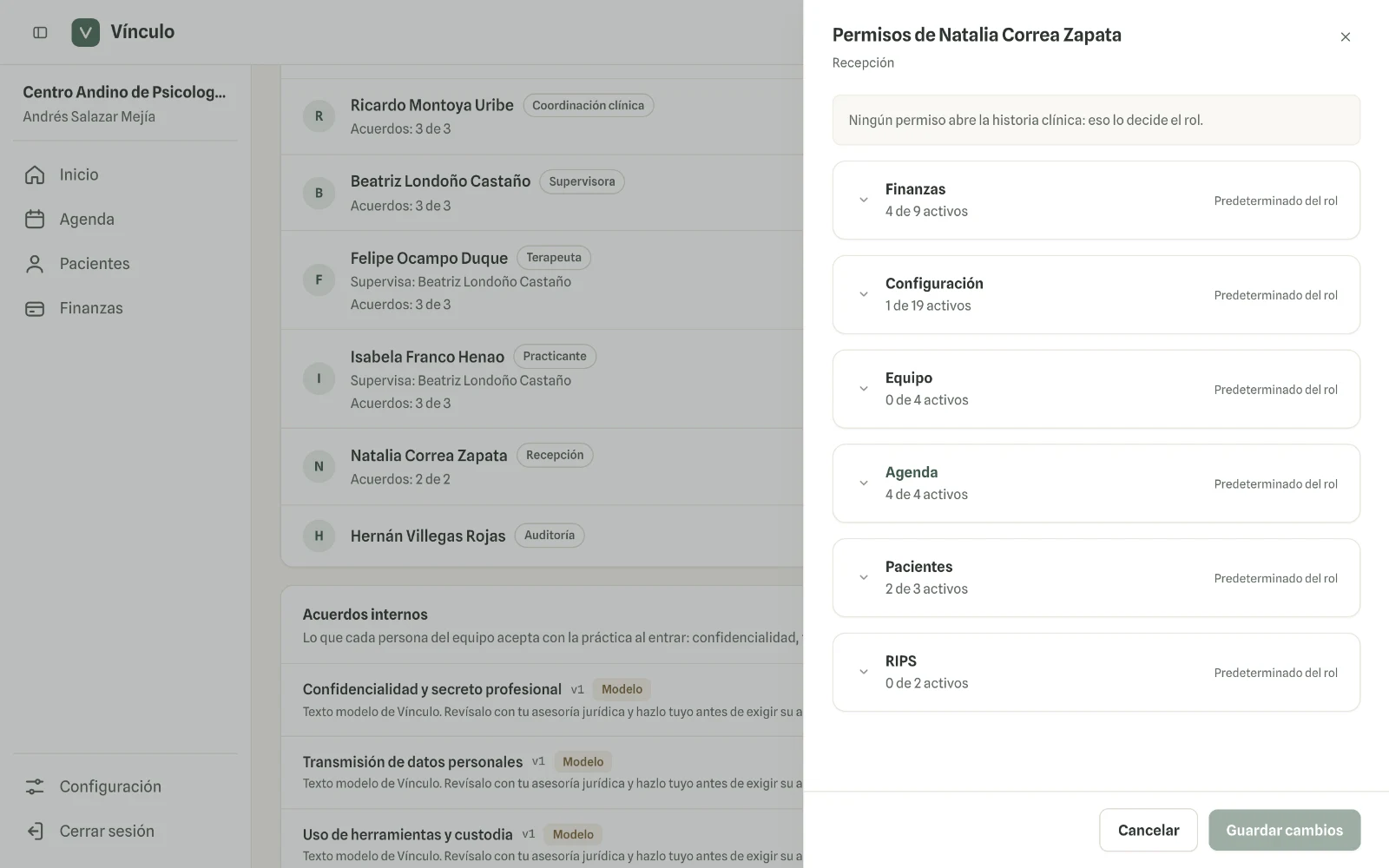Select Ricardo Montoya Uribe name
Image resolution: width=1389 pixels, height=868 pixels.
[431, 105]
